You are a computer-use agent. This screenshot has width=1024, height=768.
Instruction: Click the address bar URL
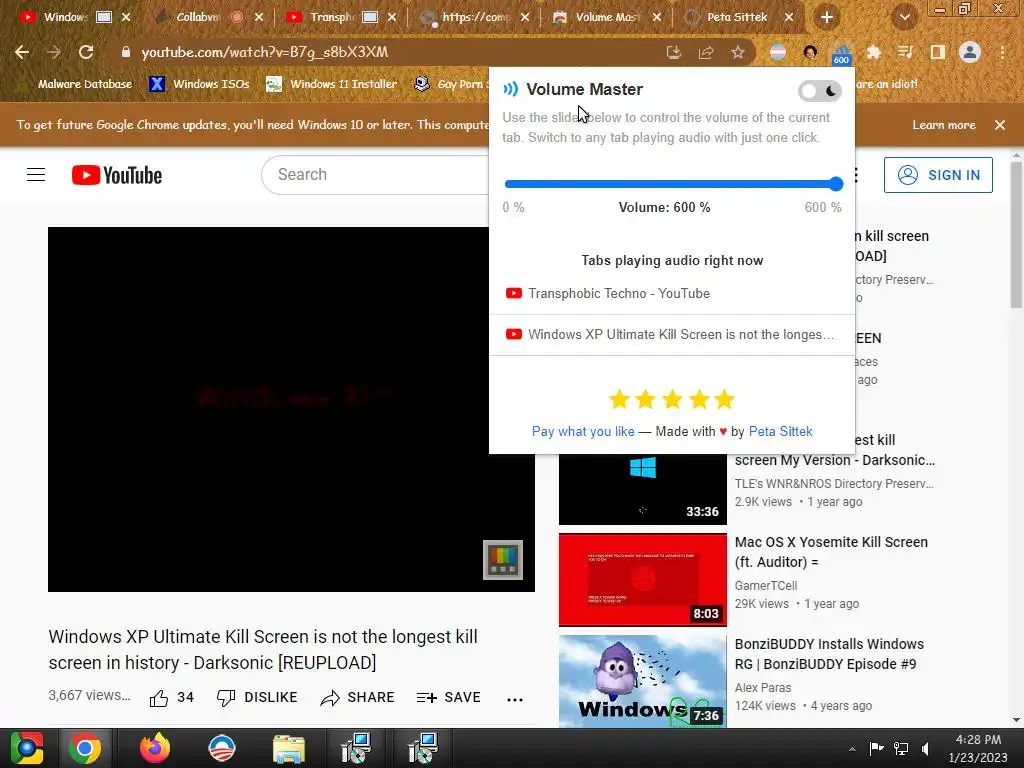pyautogui.click(x=264, y=52)
